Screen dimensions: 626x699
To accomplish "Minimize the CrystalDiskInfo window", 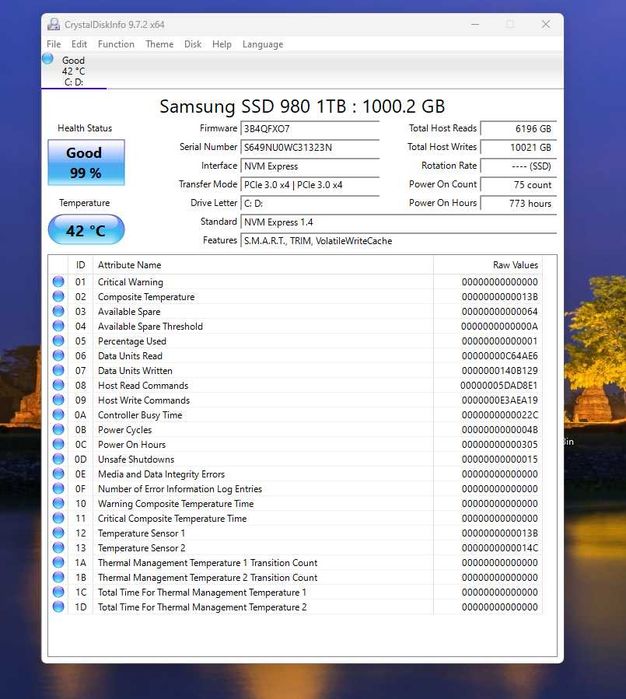I will (475, 24).
